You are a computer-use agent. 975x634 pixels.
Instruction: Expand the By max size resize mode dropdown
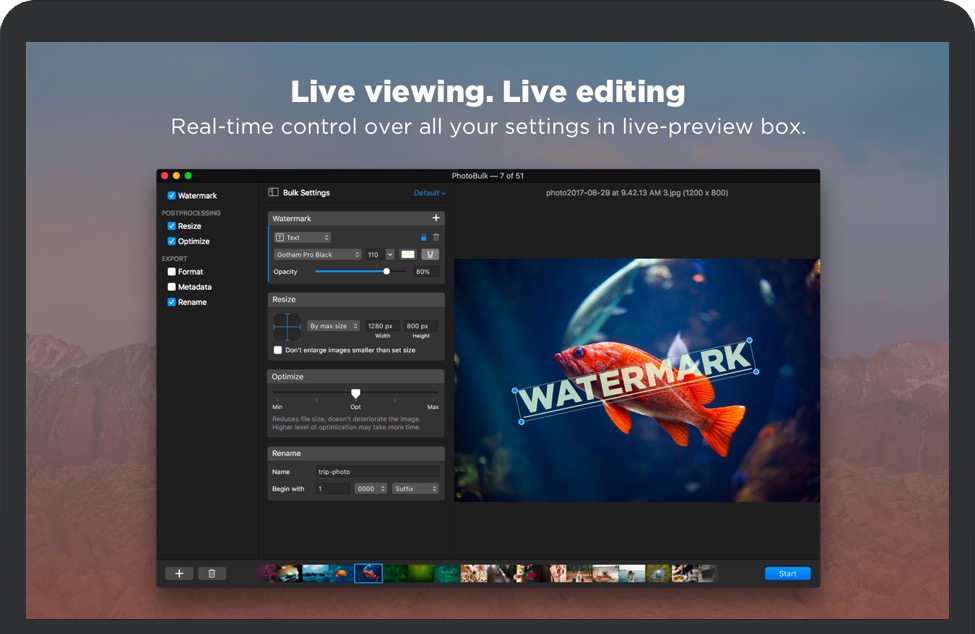point(333,326)
